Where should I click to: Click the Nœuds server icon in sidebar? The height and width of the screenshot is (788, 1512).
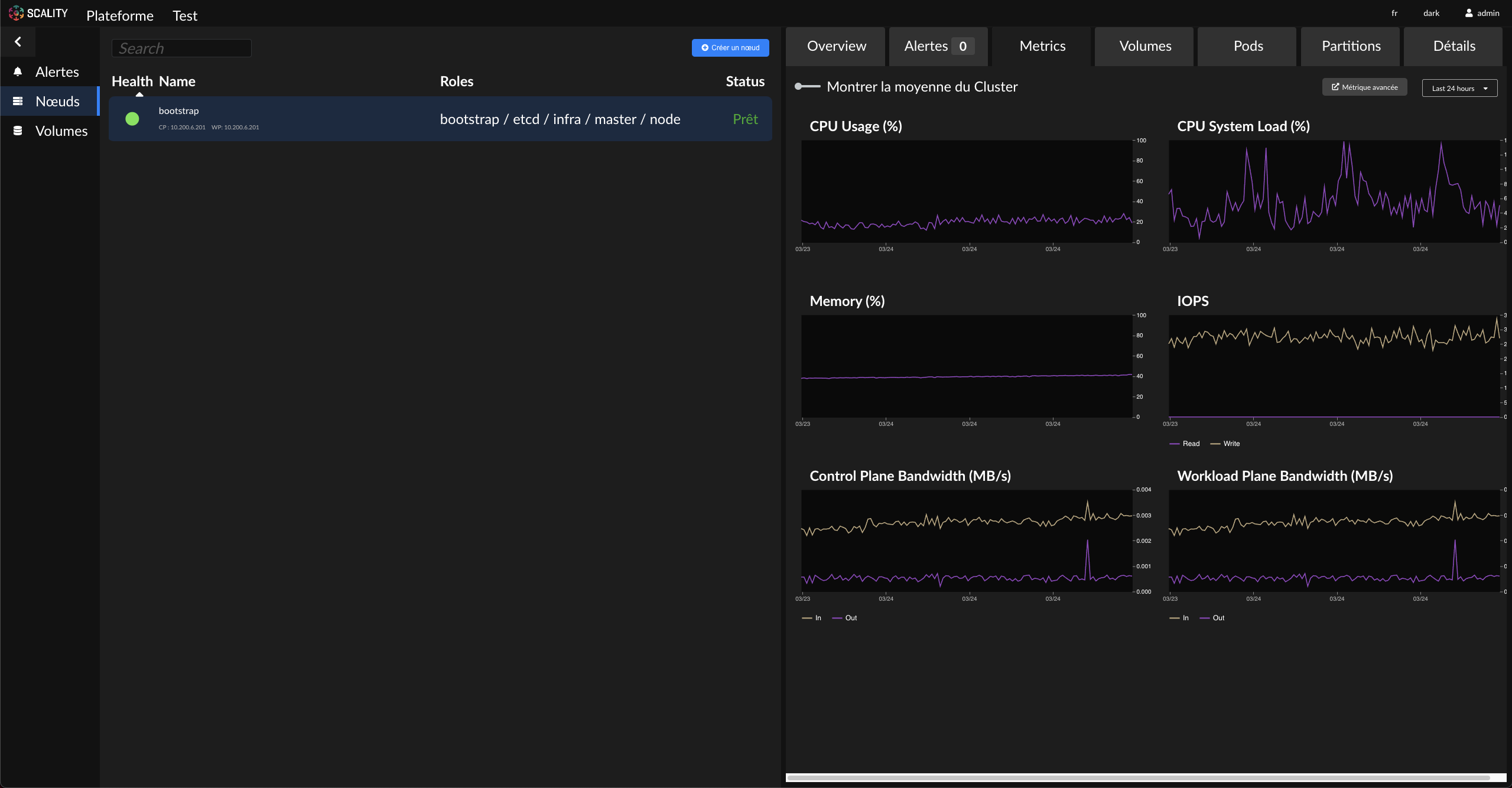tap(18, 101)
